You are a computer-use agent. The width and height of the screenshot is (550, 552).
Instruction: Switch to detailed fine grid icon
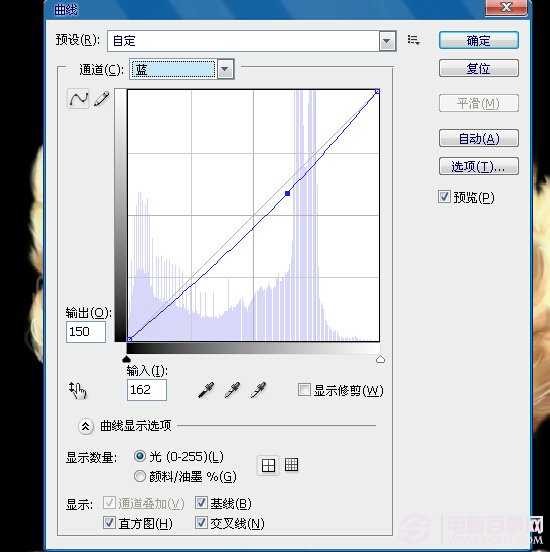click(x=291, y=465)
